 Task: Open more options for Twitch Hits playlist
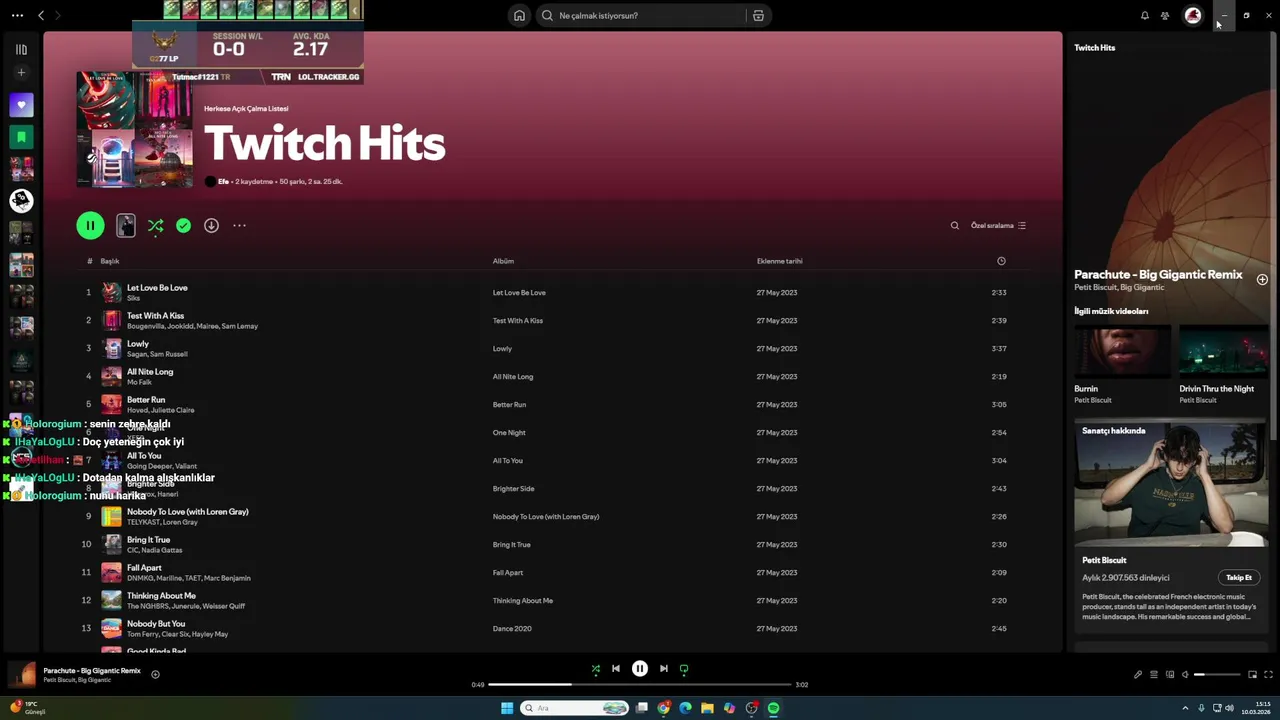pos(239,226)
